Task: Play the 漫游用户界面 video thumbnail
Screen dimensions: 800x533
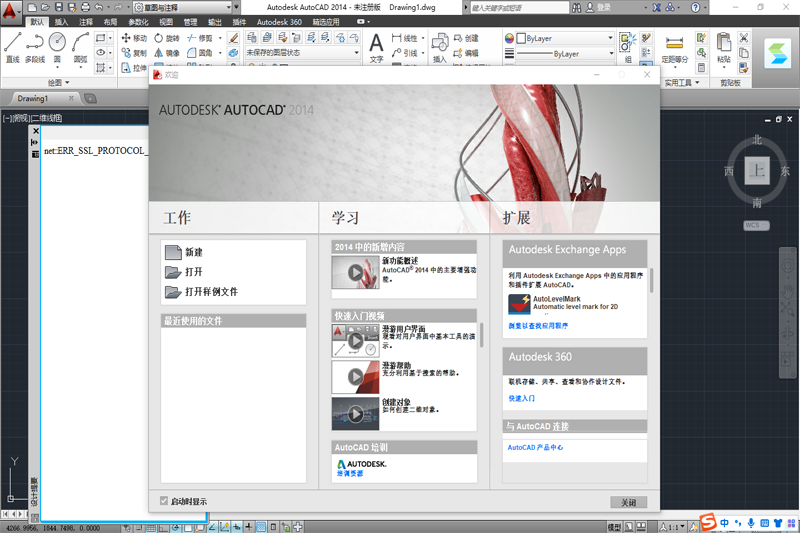Action: click(x=356, y=341)
